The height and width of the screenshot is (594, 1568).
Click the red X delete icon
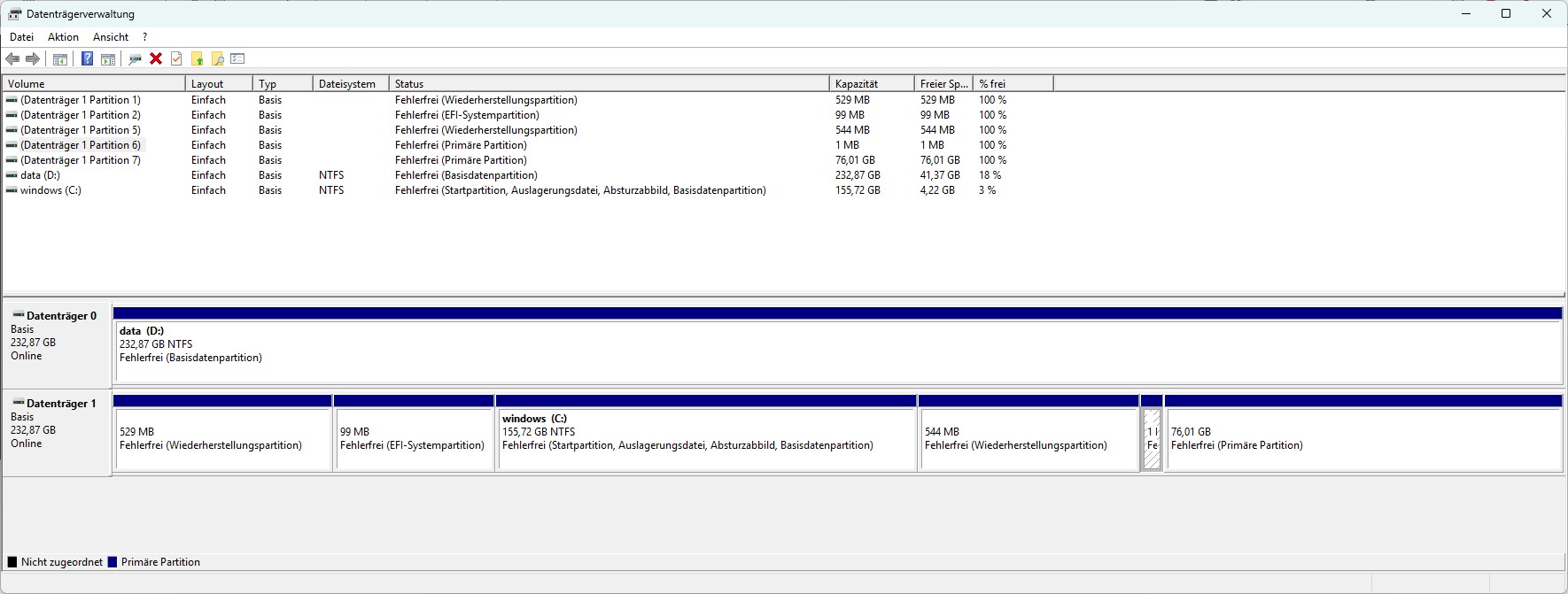[x=156, y=59]
